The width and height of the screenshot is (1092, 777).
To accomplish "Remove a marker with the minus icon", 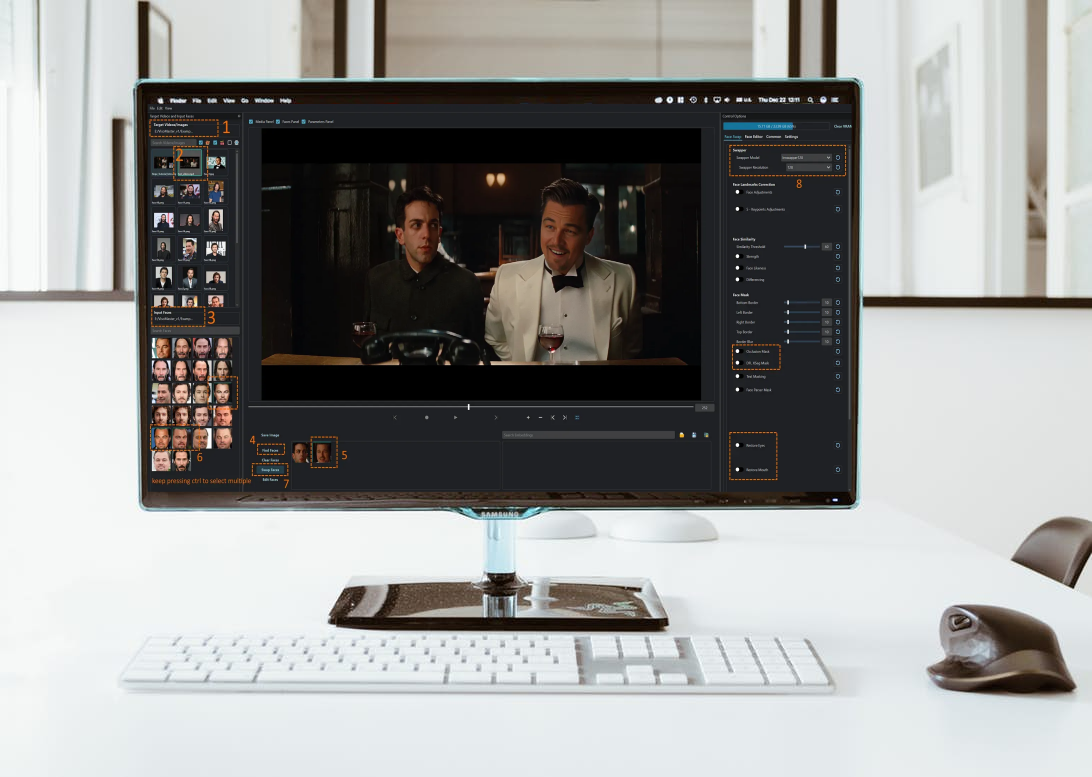I will point(540,417).
